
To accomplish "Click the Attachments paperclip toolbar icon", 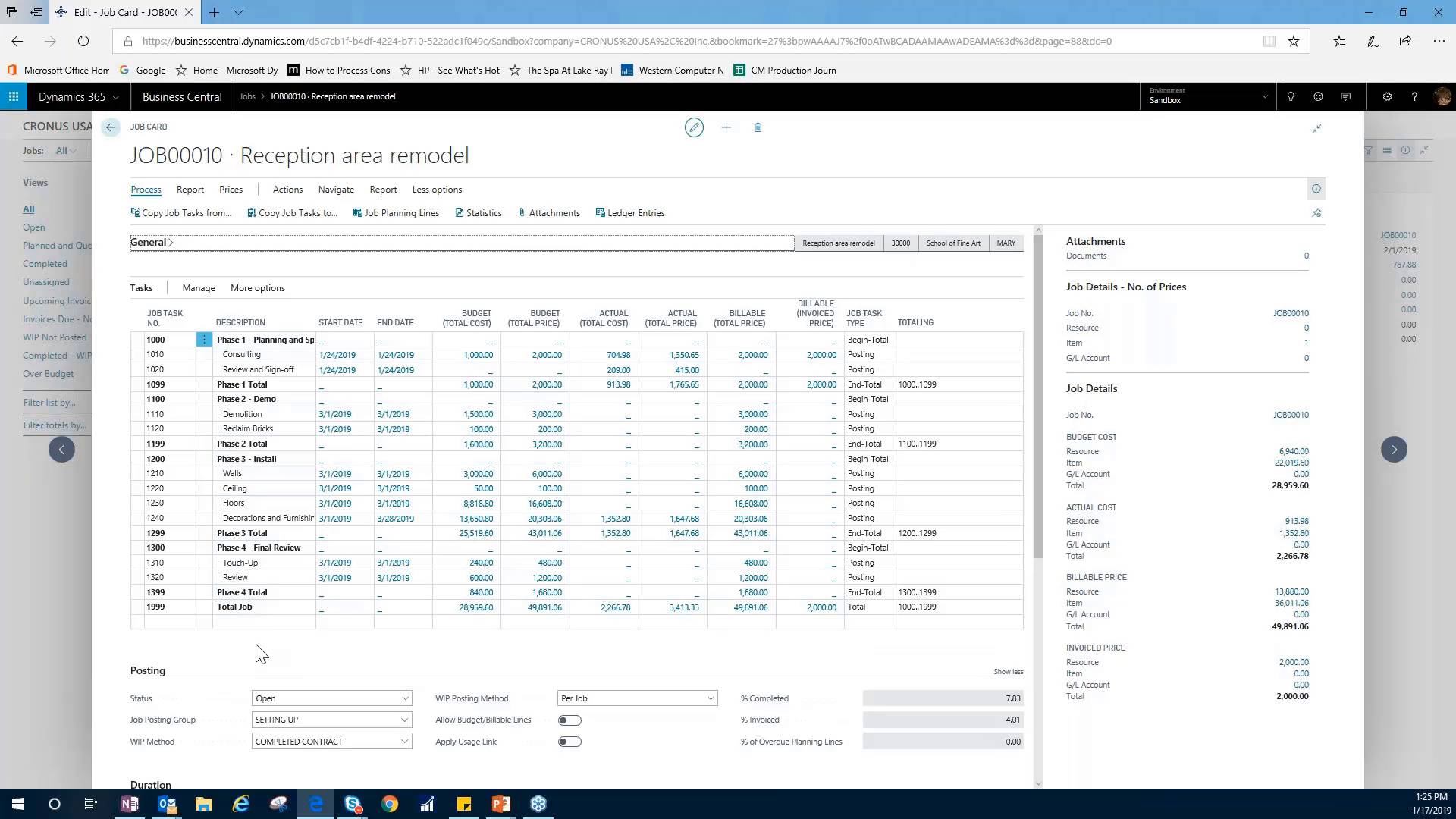I will [x=549, y=212].
